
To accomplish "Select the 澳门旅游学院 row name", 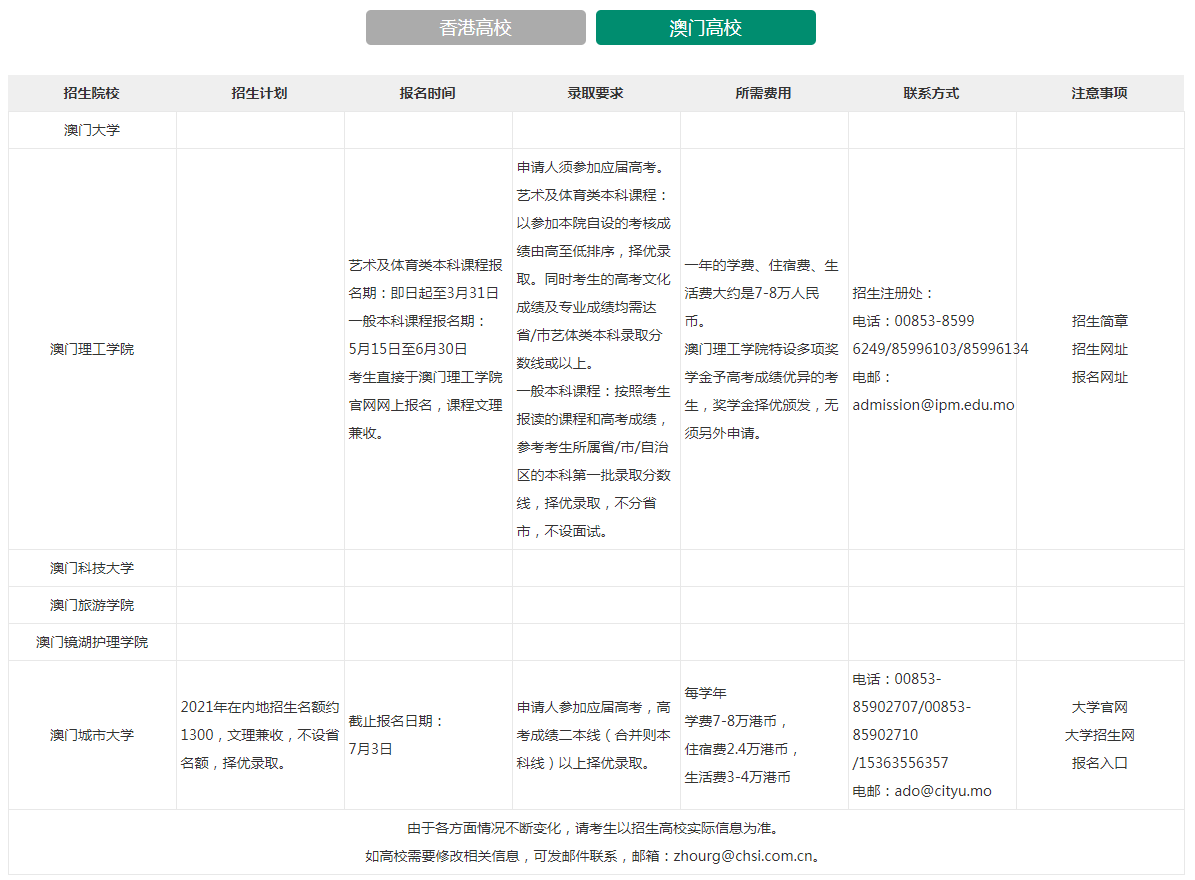I will pyautogui.click(x=92, y=606).
